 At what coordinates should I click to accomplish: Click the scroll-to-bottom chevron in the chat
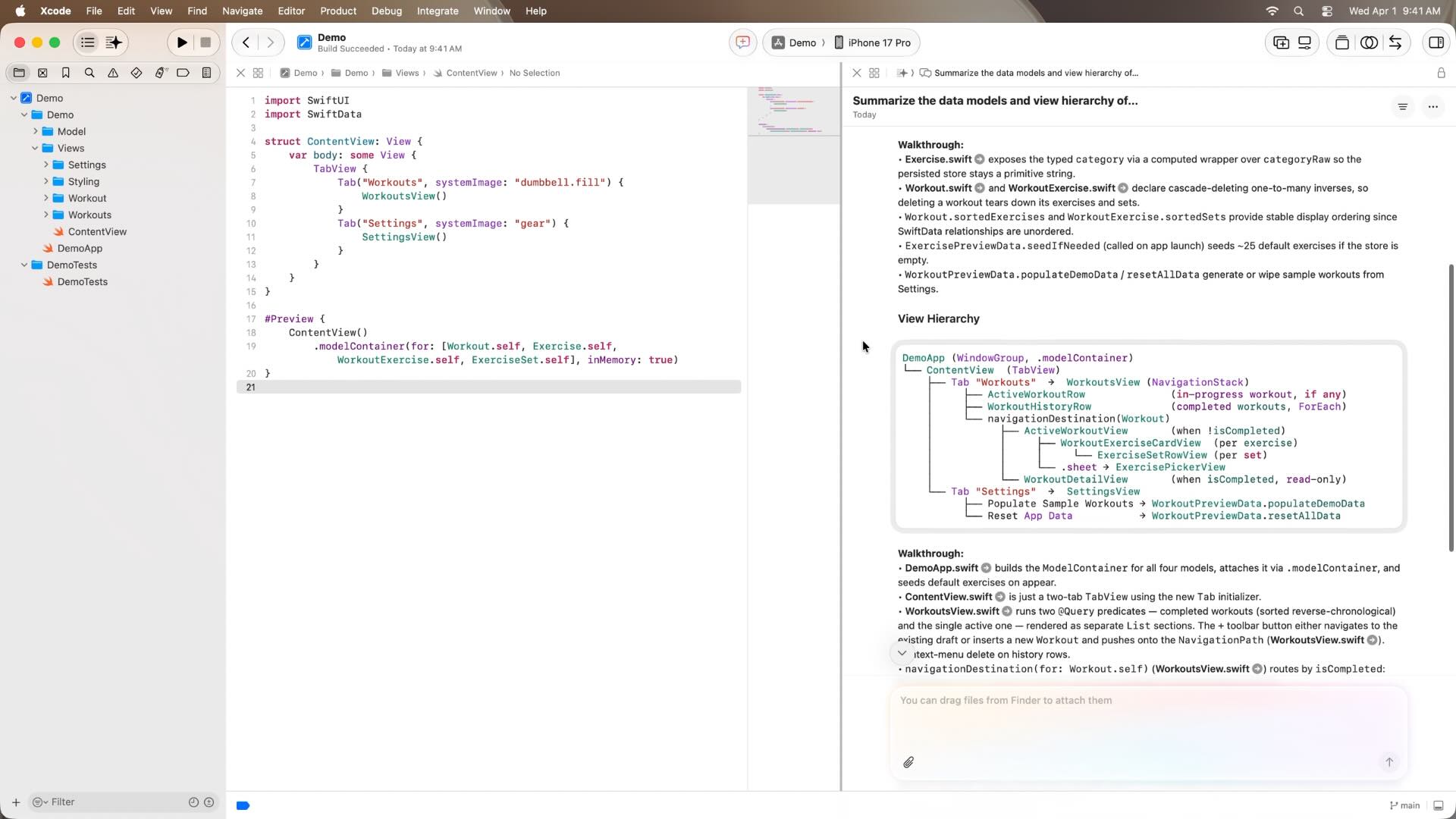click(x=902, y=653)
